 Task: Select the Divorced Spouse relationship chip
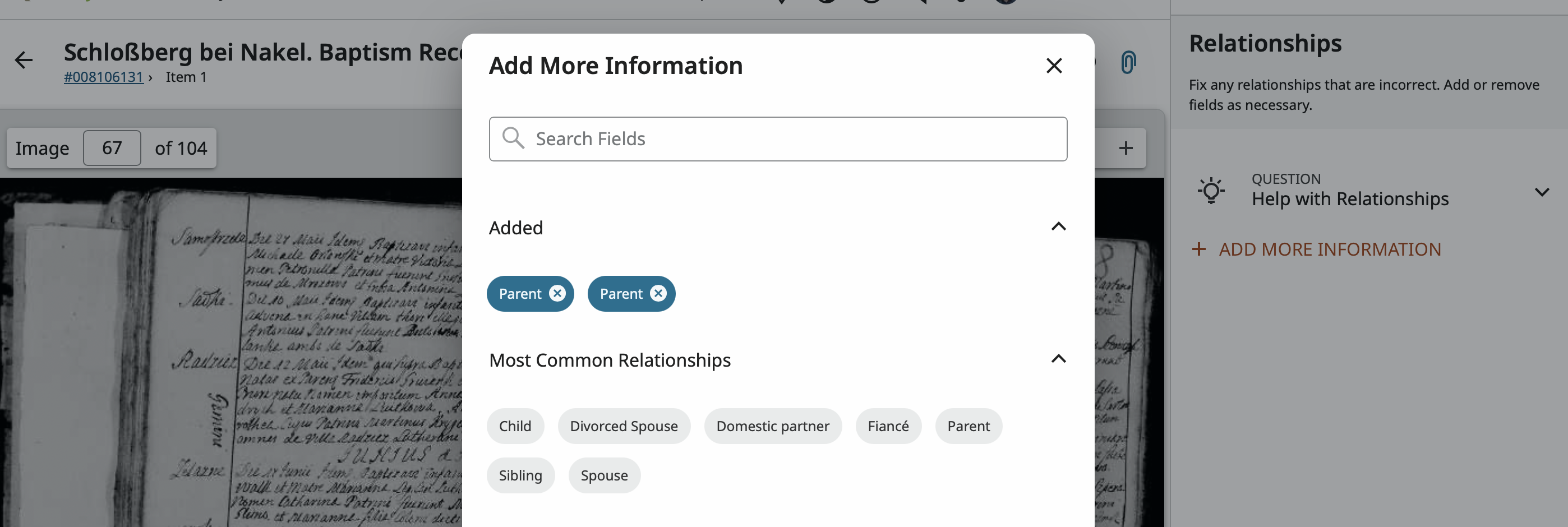(623, 426)
